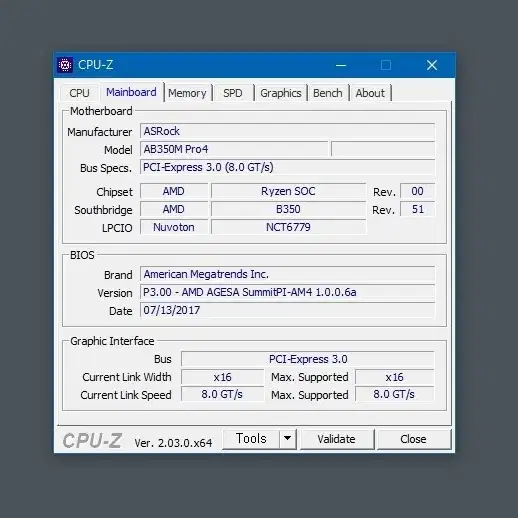Click Southbridge vendor AMD value
518x518 pixels.
pos(174,209)
